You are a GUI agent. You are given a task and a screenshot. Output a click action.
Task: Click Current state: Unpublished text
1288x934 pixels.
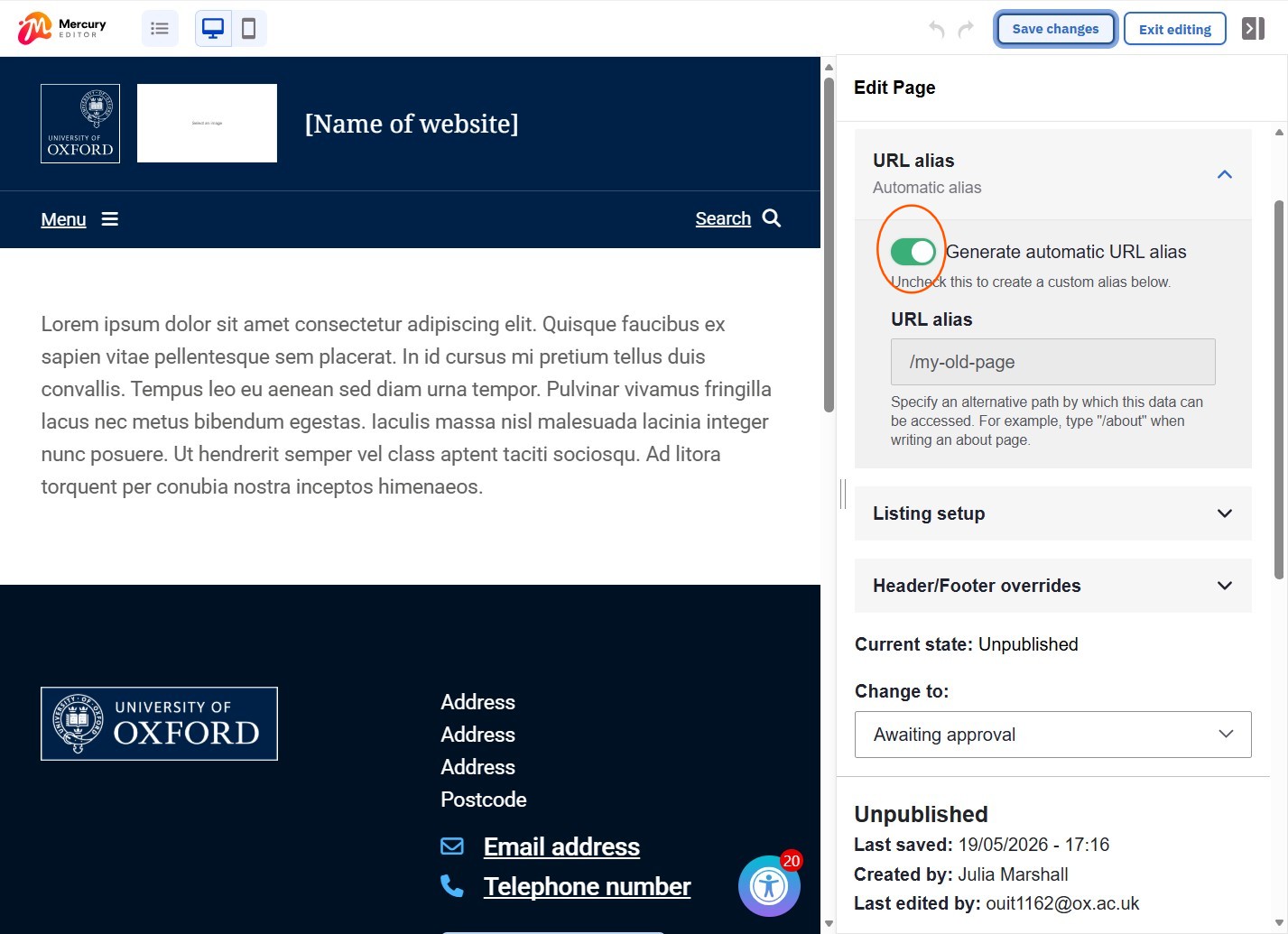(967, 644)
